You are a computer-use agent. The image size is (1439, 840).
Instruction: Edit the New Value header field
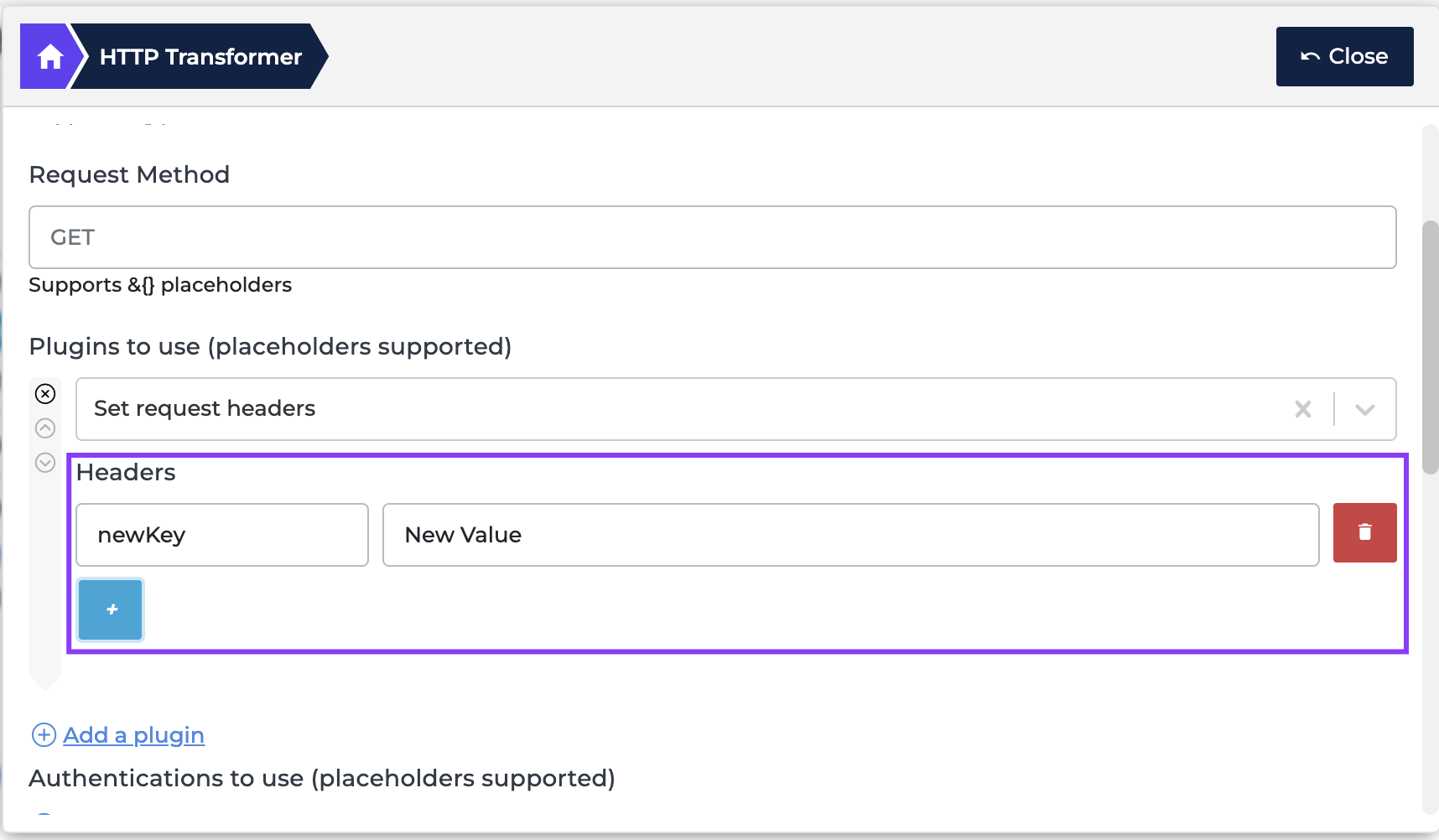point(851,535)
